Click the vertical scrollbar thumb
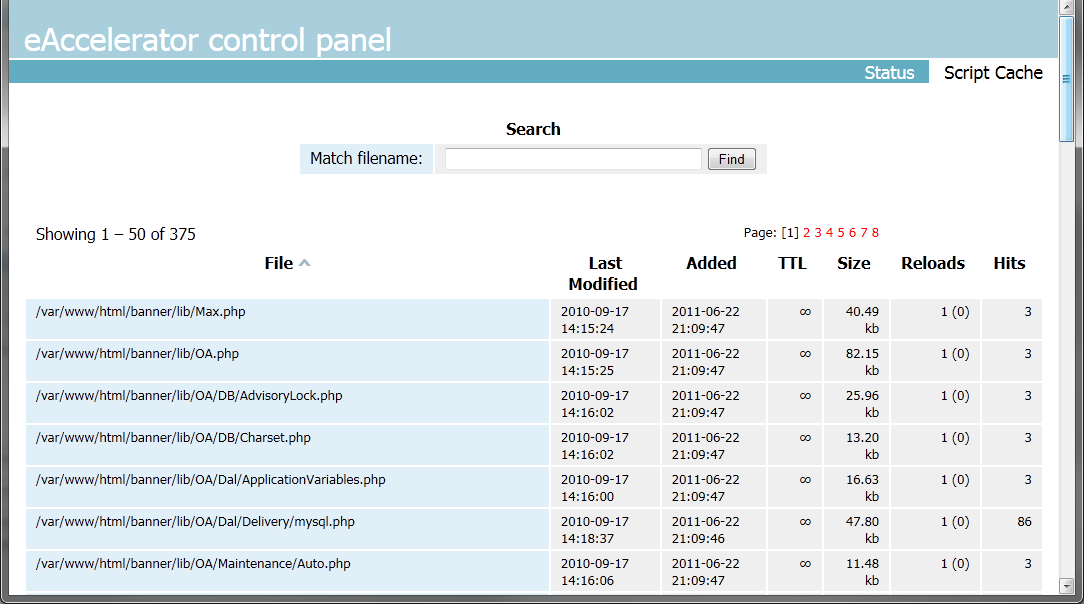Viewport: 1085px width, 604px height. tap(1067, 80)
